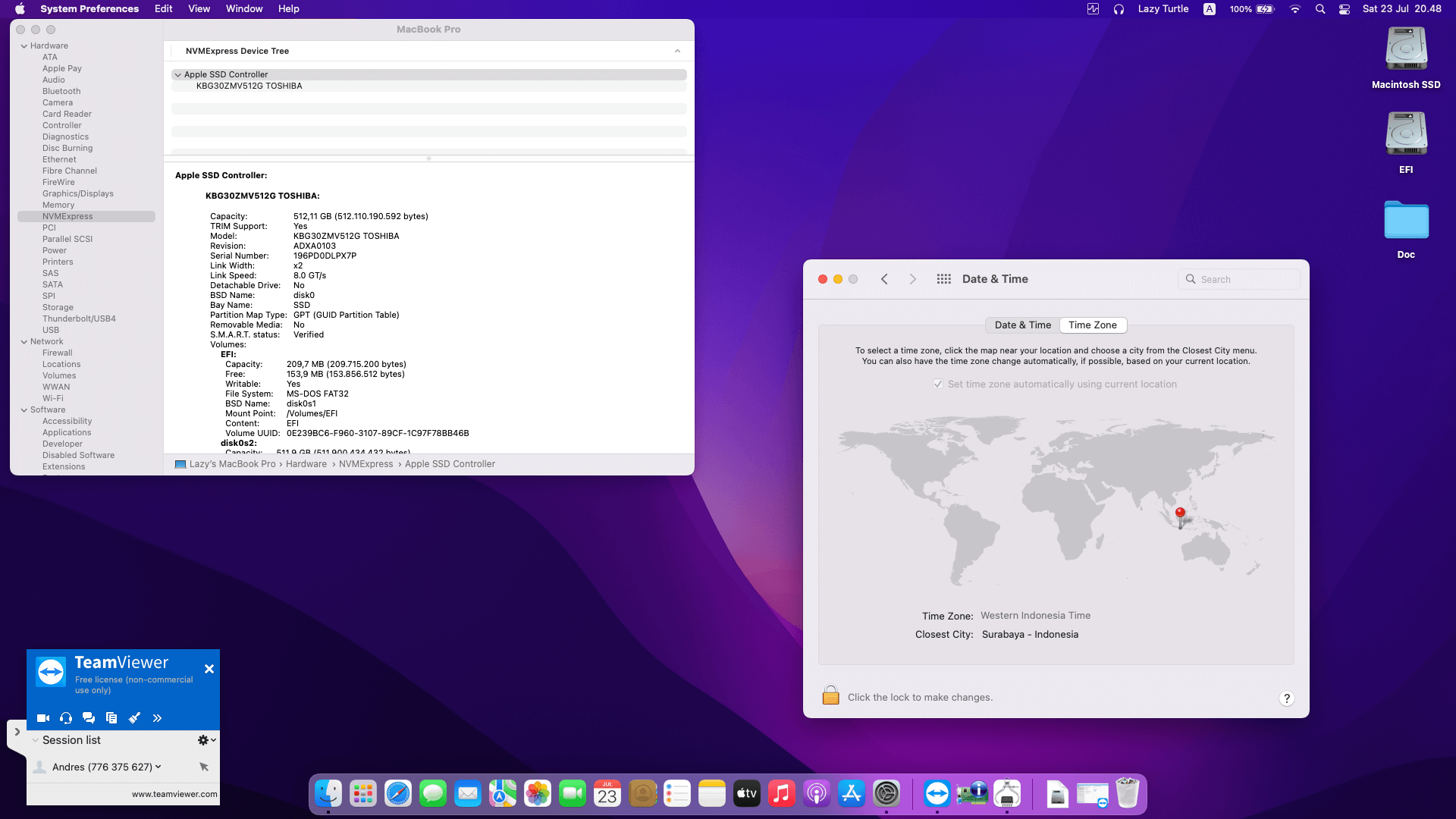1456x819 pixels.
Task: Open Launchpad from the Dock
Action: click(363, 794)
